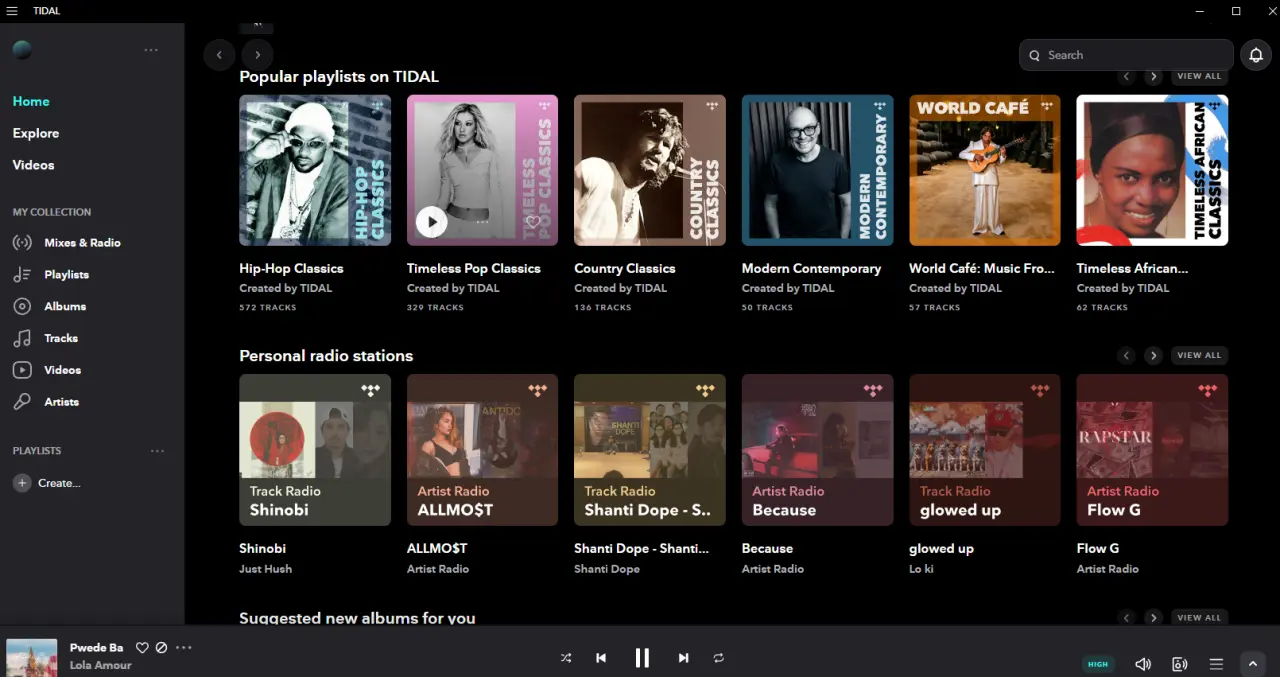Show previous personal radio stations arrow
This screenshot has height=677, width=1280.
(1127, 355)
